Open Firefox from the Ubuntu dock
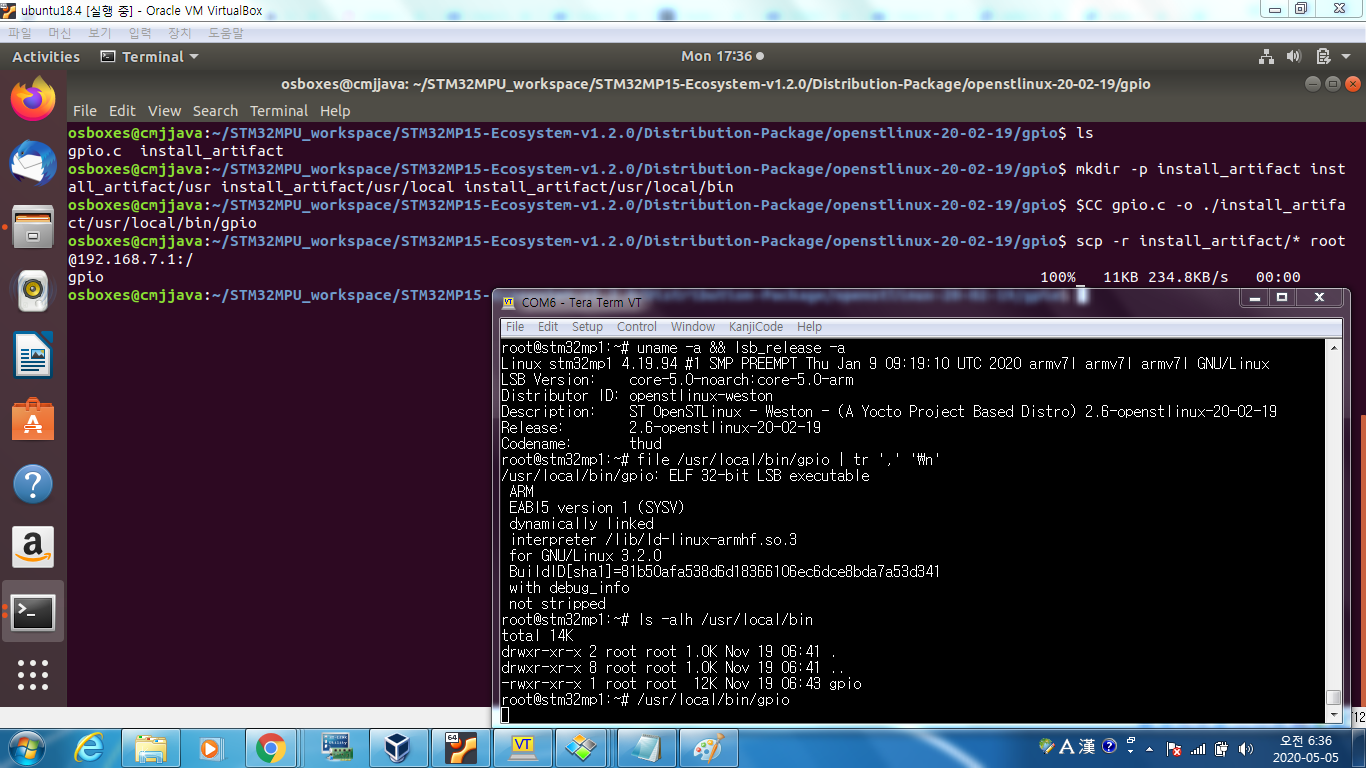This screenshot has height=768, width=1366. tap(33, 98)
